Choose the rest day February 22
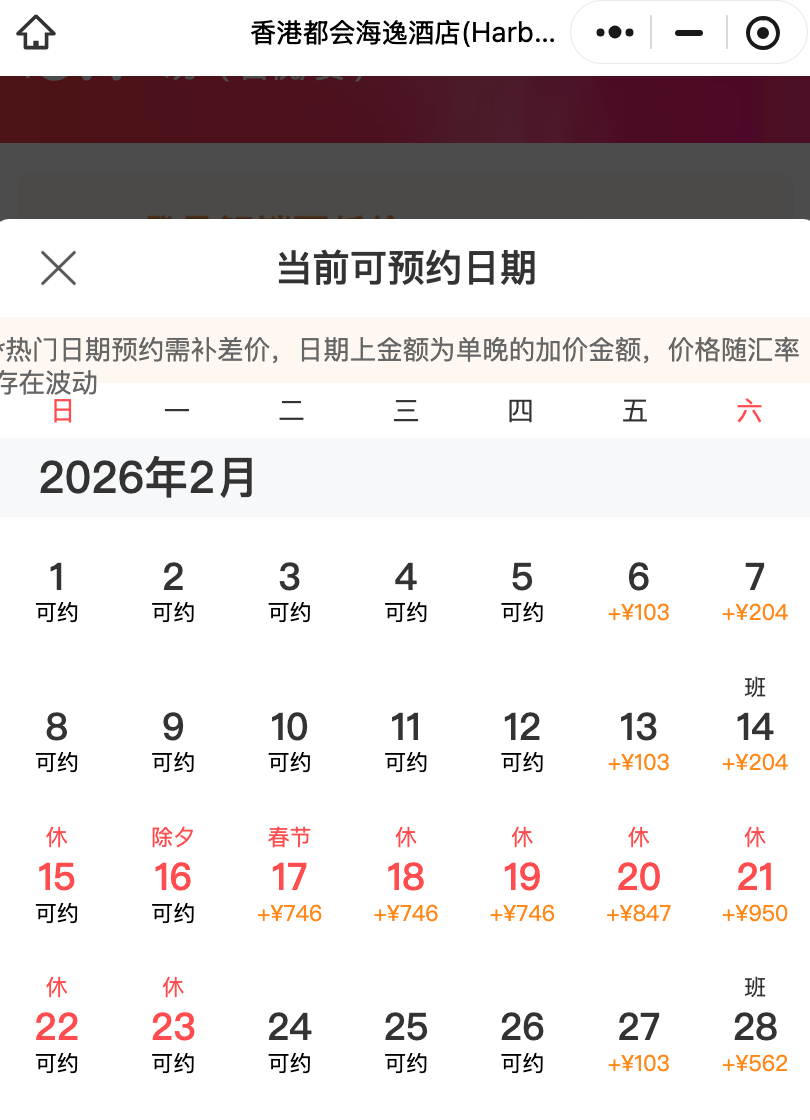Image resolution: width=810 pixels, height=1120 pixels. (57, 1025)
